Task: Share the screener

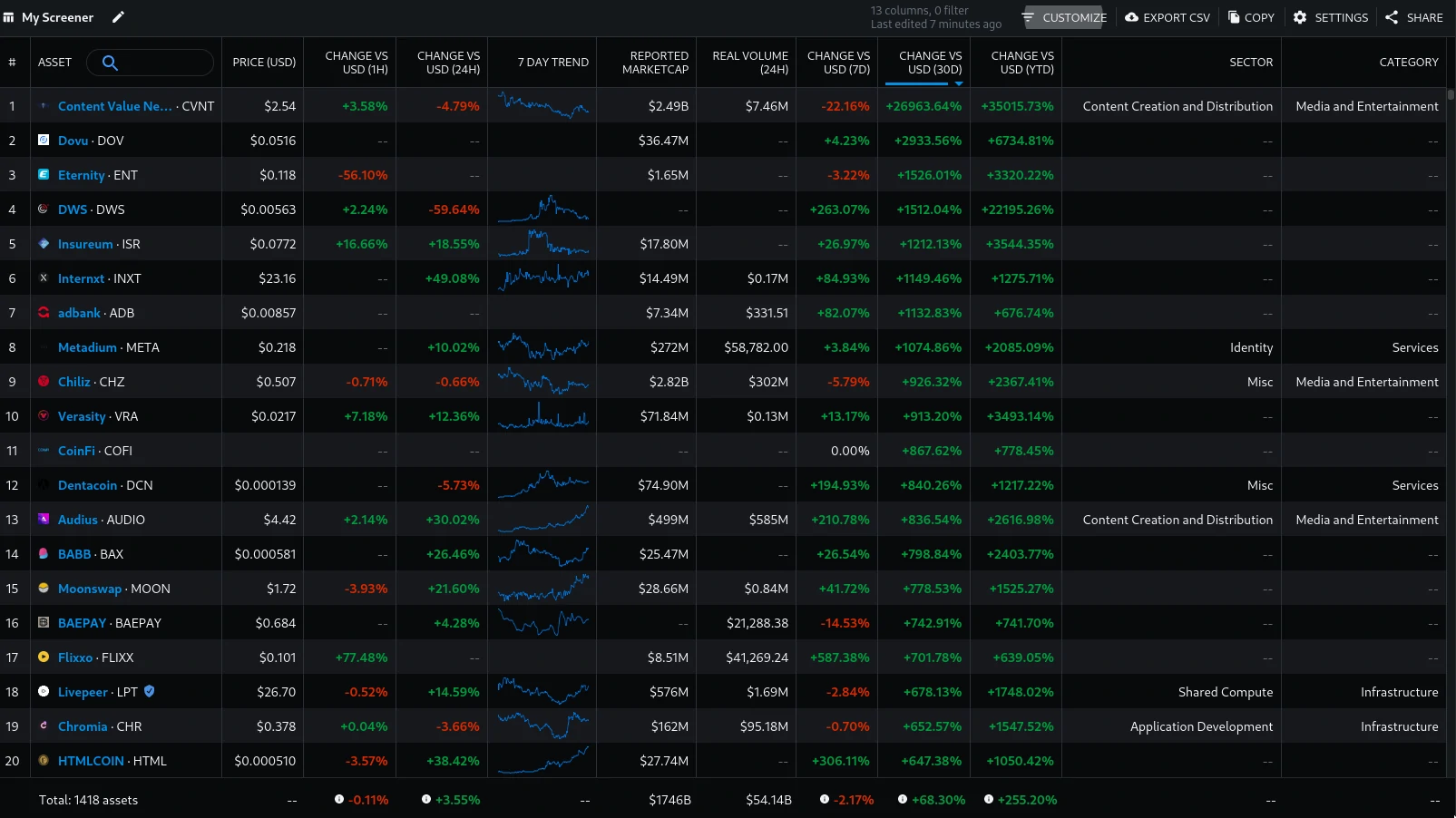Action: tap(1413, 17)
